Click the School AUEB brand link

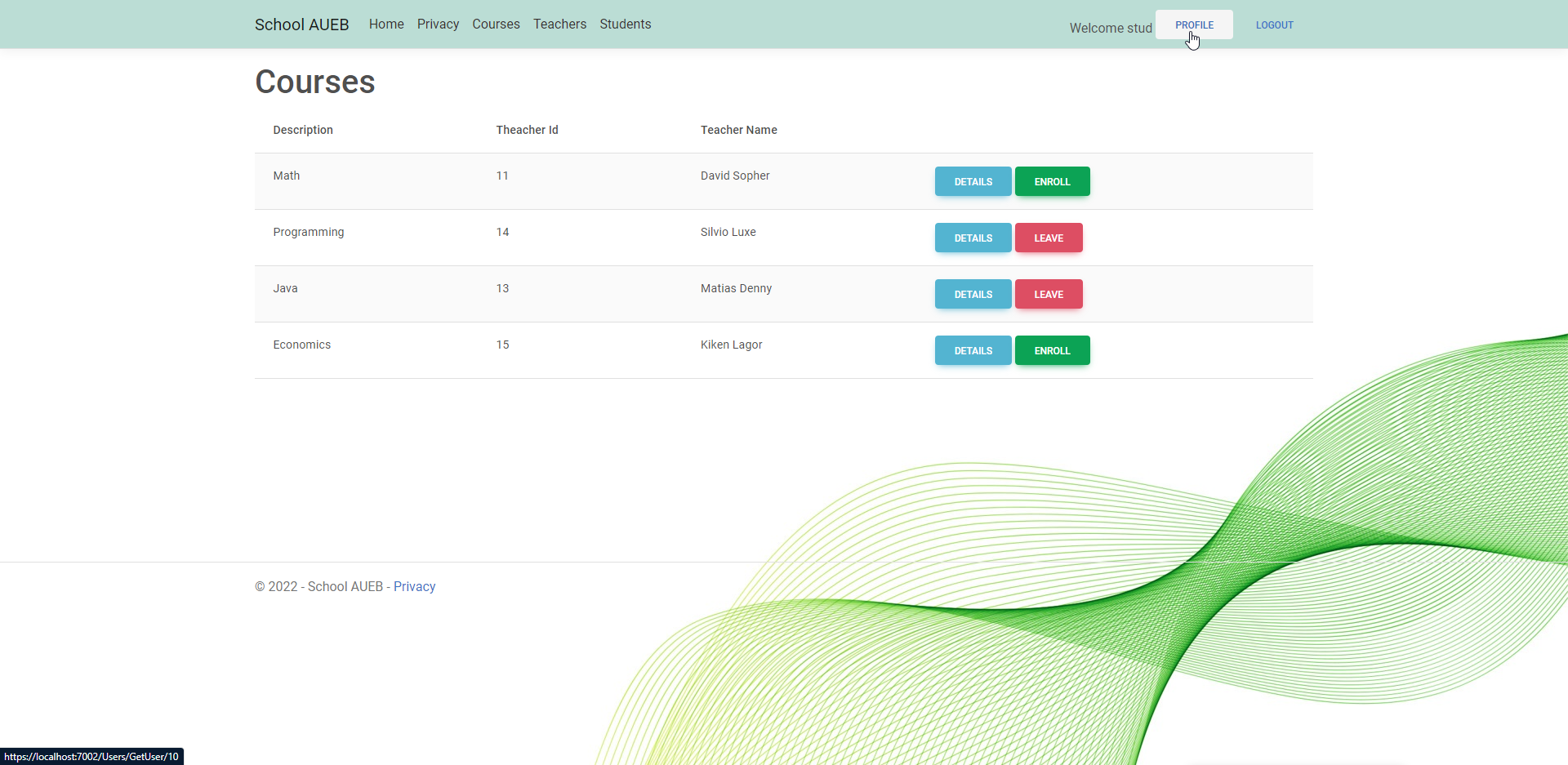click(x=301, y=24)
